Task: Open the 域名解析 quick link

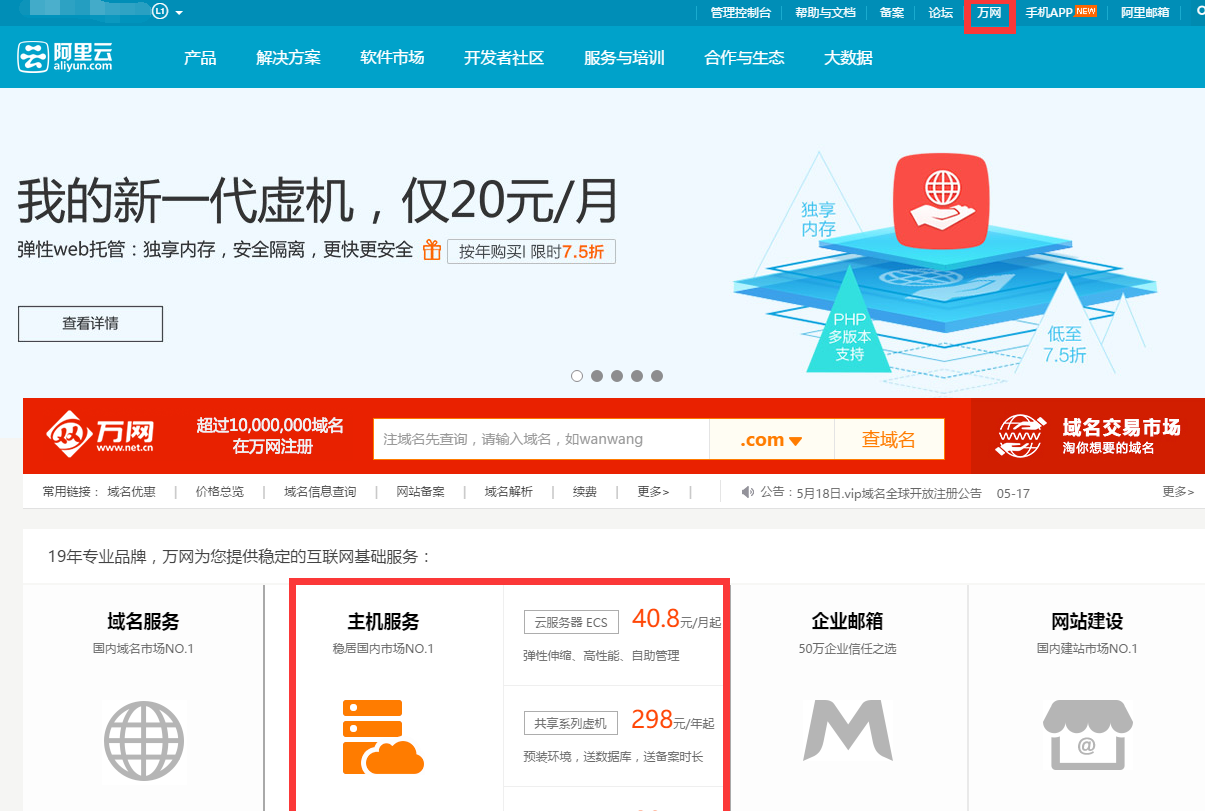Action: click(509, 492)
